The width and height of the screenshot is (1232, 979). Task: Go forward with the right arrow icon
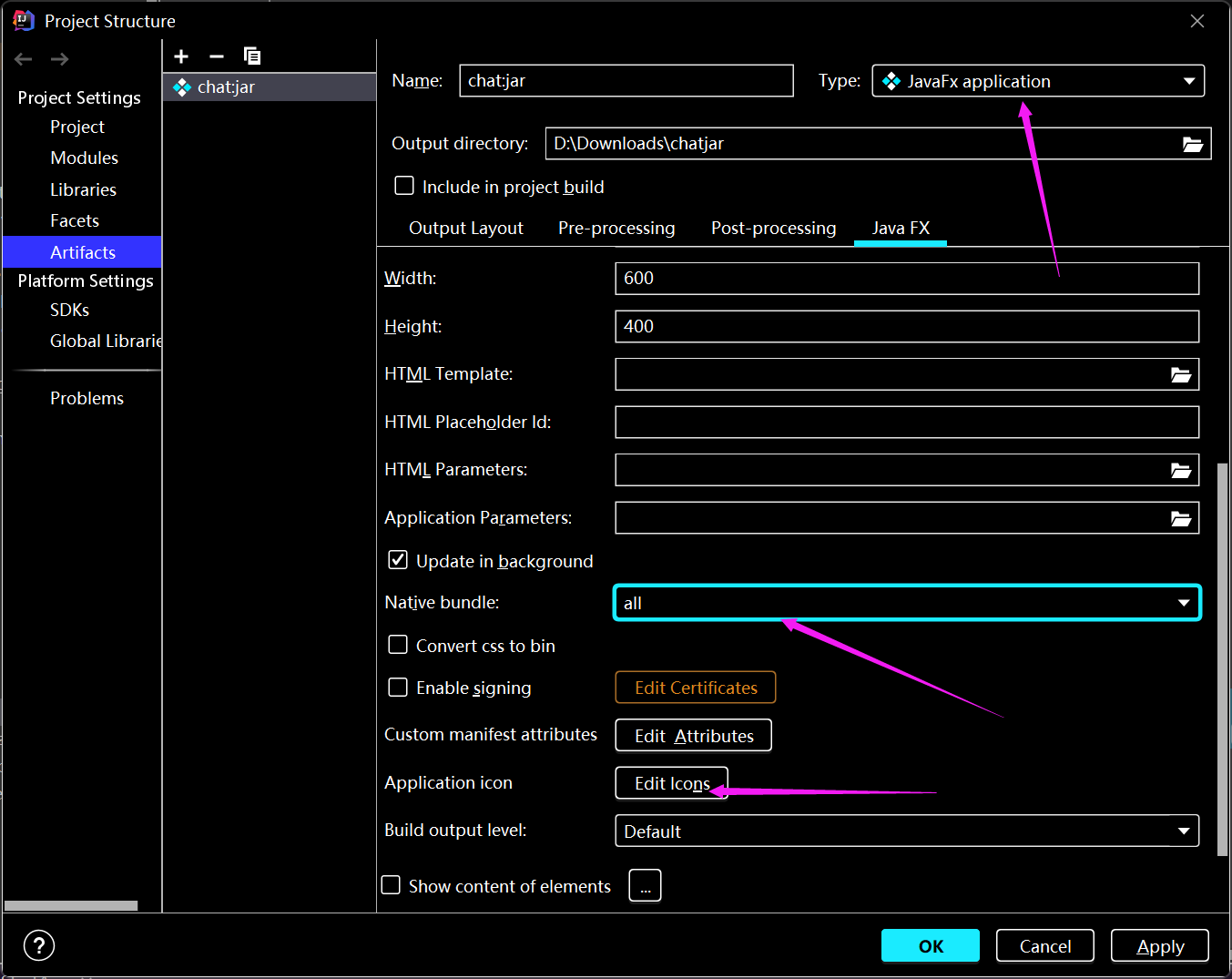click(x=60, y=59)
